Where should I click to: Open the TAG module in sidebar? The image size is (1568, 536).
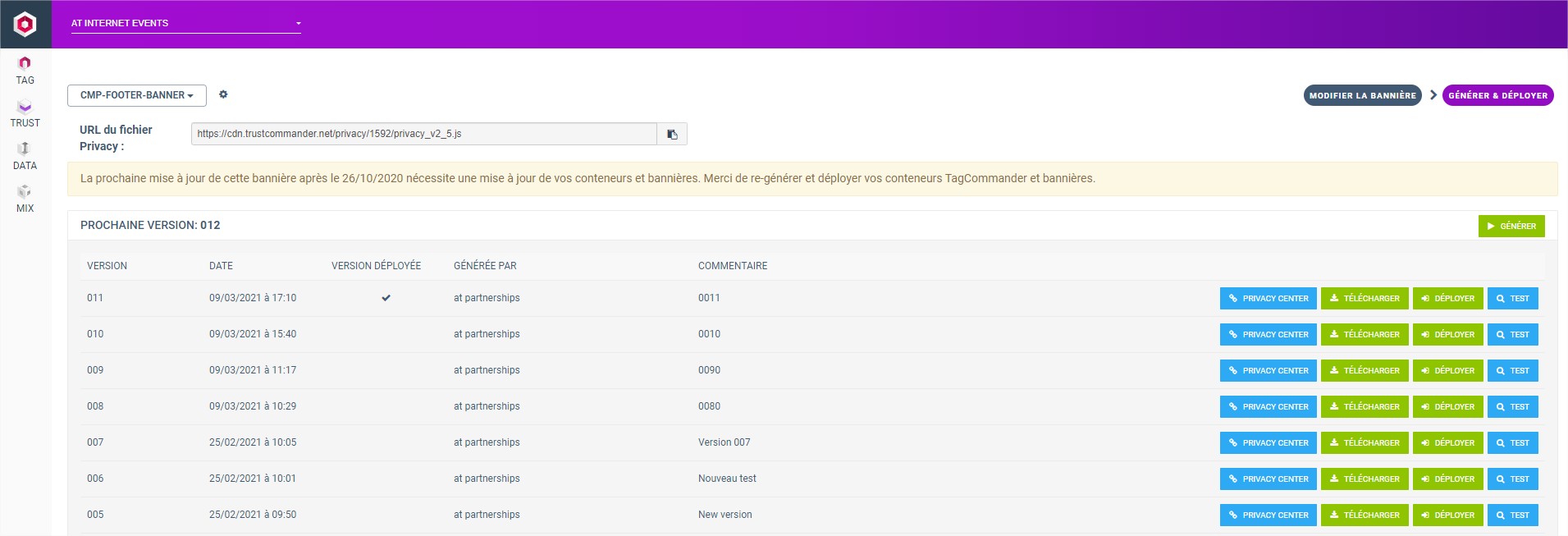click(25, 70)
